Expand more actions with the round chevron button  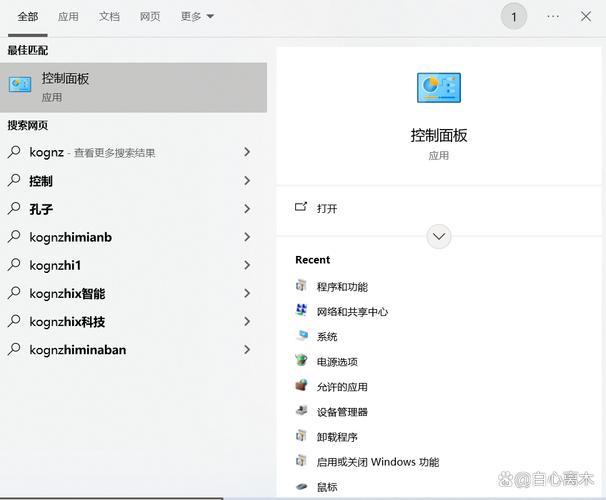tap(439, 236)
